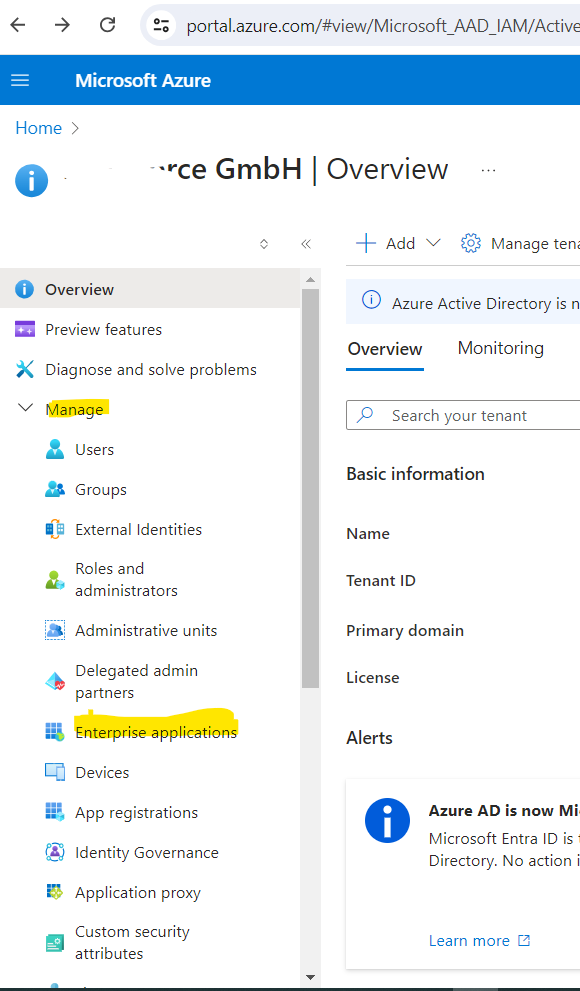Click the Groups people icon
580x991 pixels.
click(x=55, y=489)
